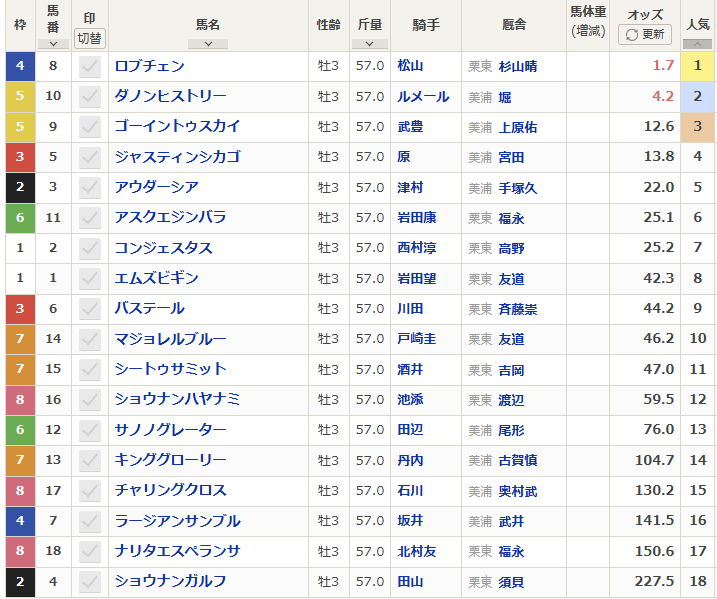Click the 切替 mark switch button
The width and height of the screenshot is (717, 599).
tap(90, 38)
